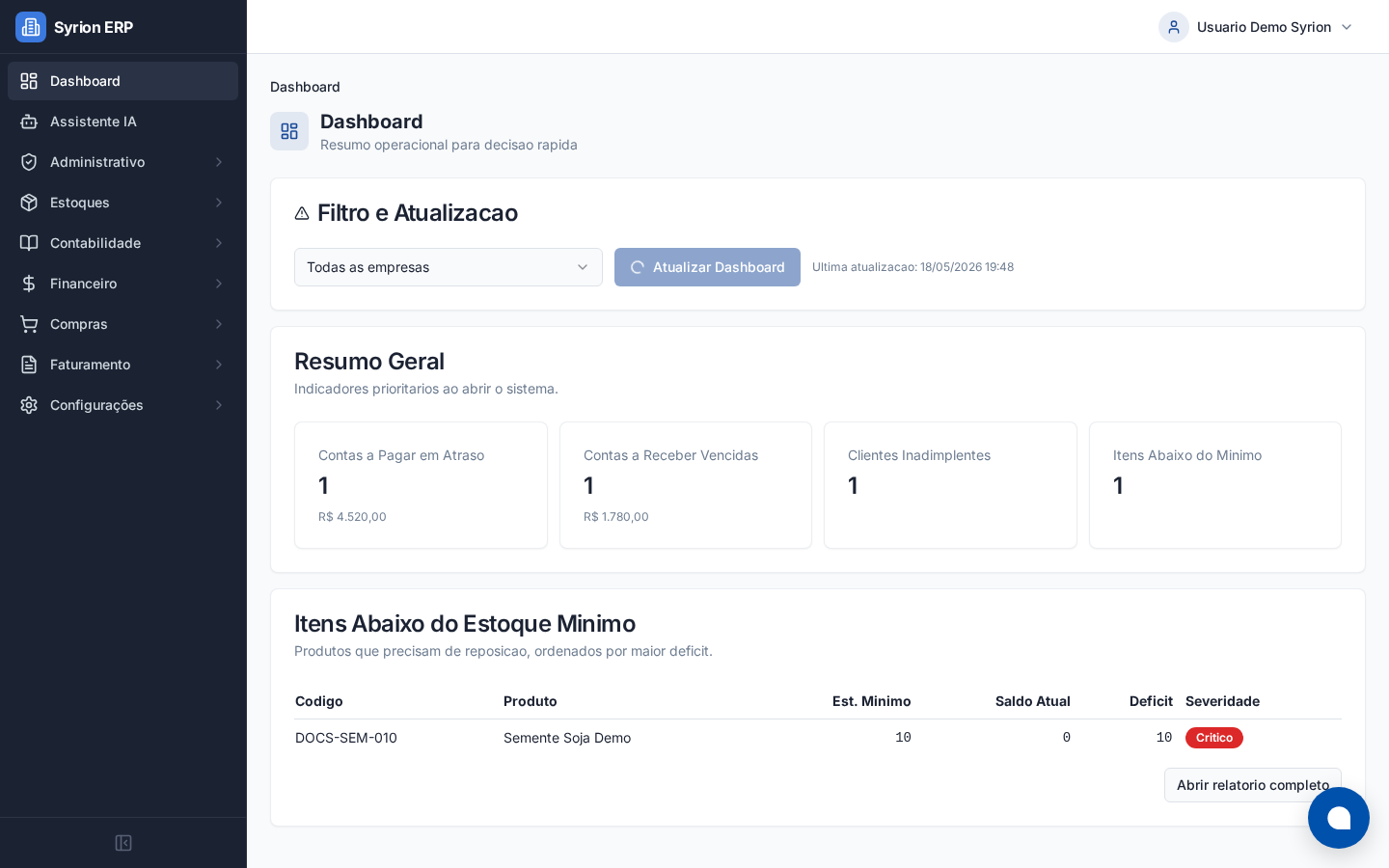Open the Contas a Pagar em Atraso card
Viewport: 1389px width, 868px height.
pyautogui.click(x=421, y=485)
